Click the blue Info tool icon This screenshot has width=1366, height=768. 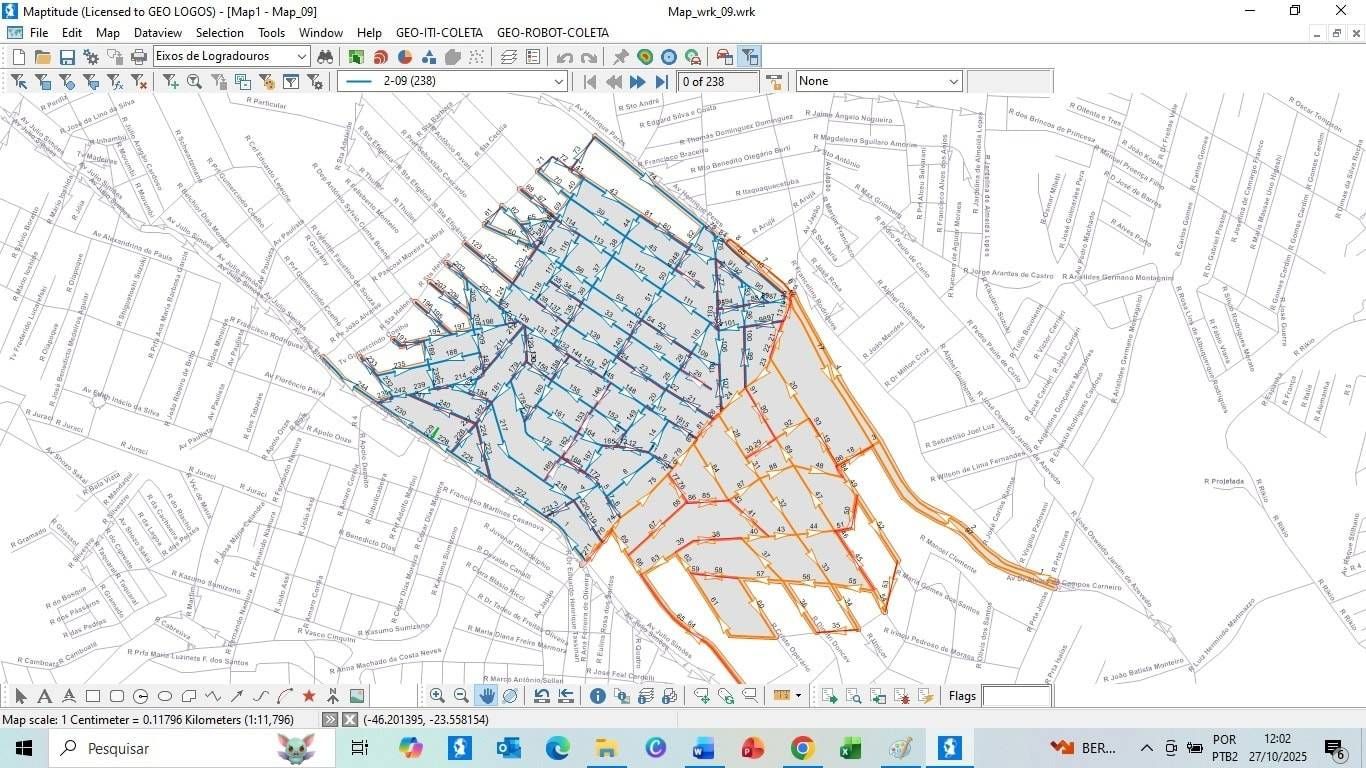(x=597, y=696)
